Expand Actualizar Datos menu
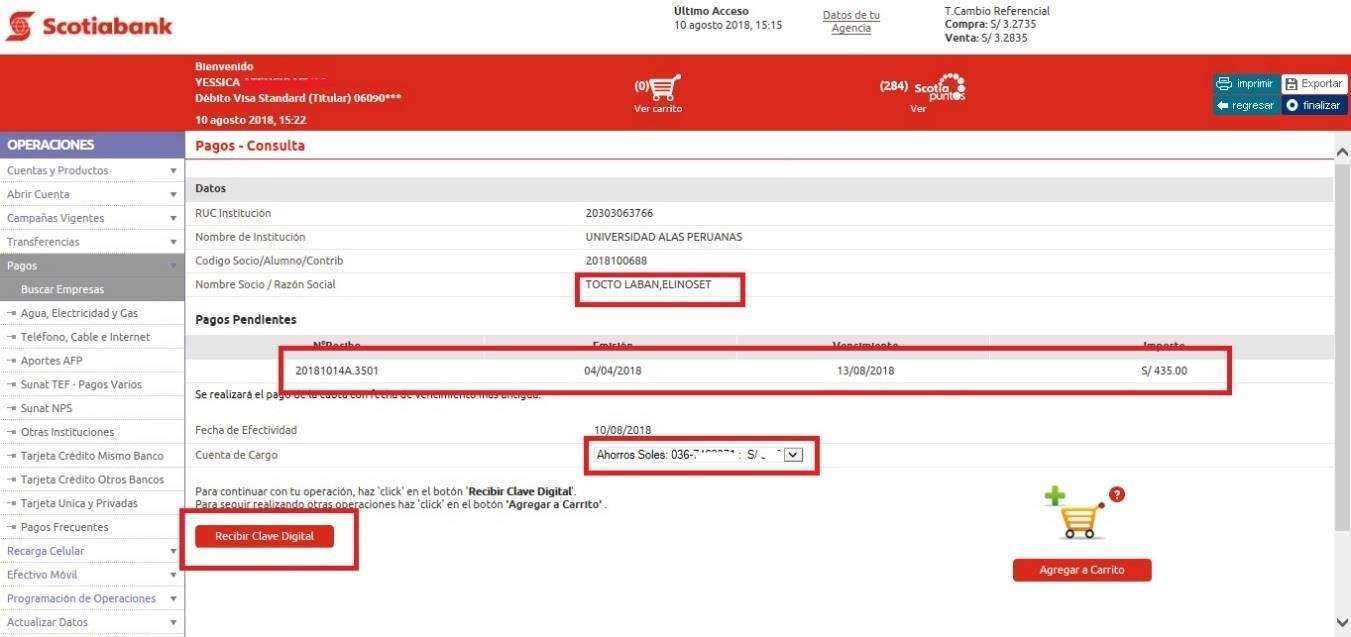Image resolution: width=1351 pixels, height=637 pixels. [92, 622]
